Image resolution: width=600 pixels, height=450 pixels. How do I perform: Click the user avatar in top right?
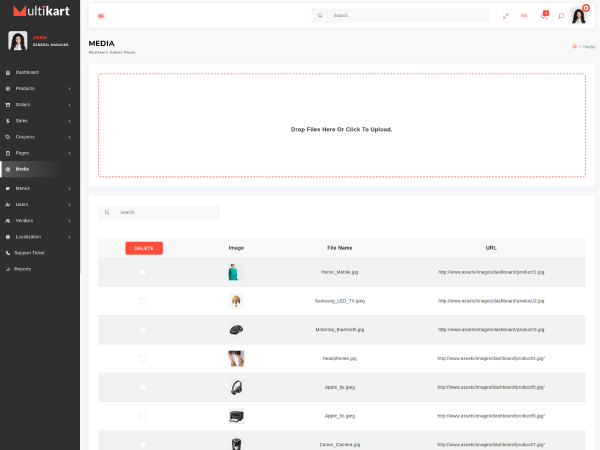click(x=579, y=15)
